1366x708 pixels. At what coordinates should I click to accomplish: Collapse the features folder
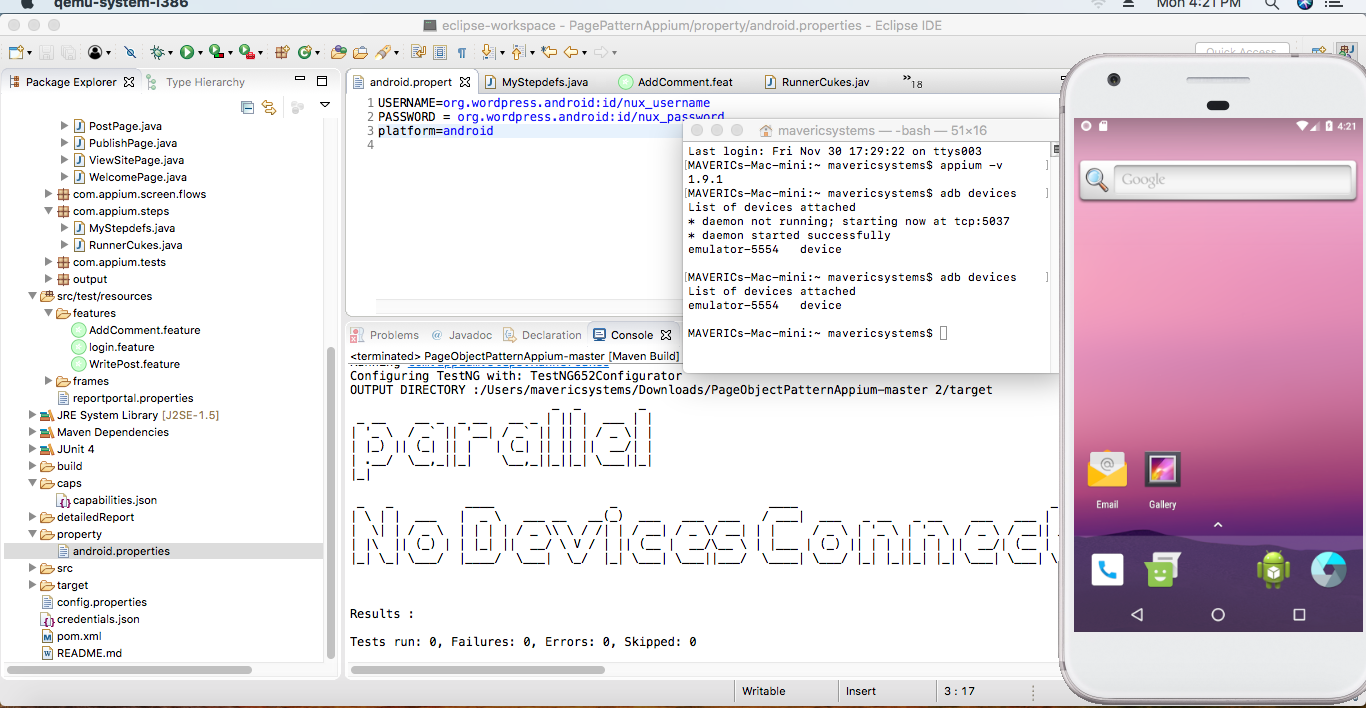coord(48,313)
